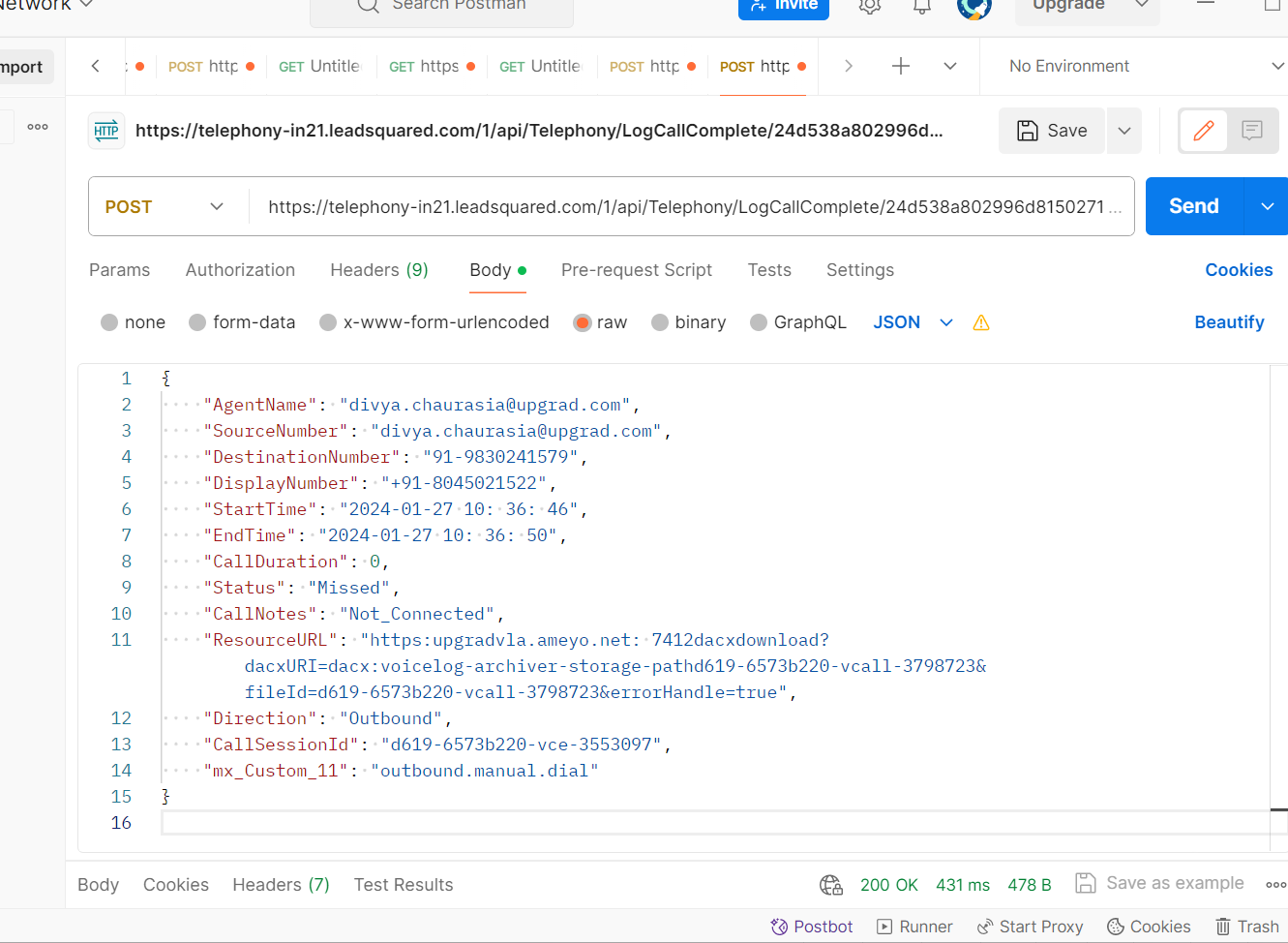This screenshot has width=1288, height=943.
Task: Select the request Body tab
Action: click(497, 270)
